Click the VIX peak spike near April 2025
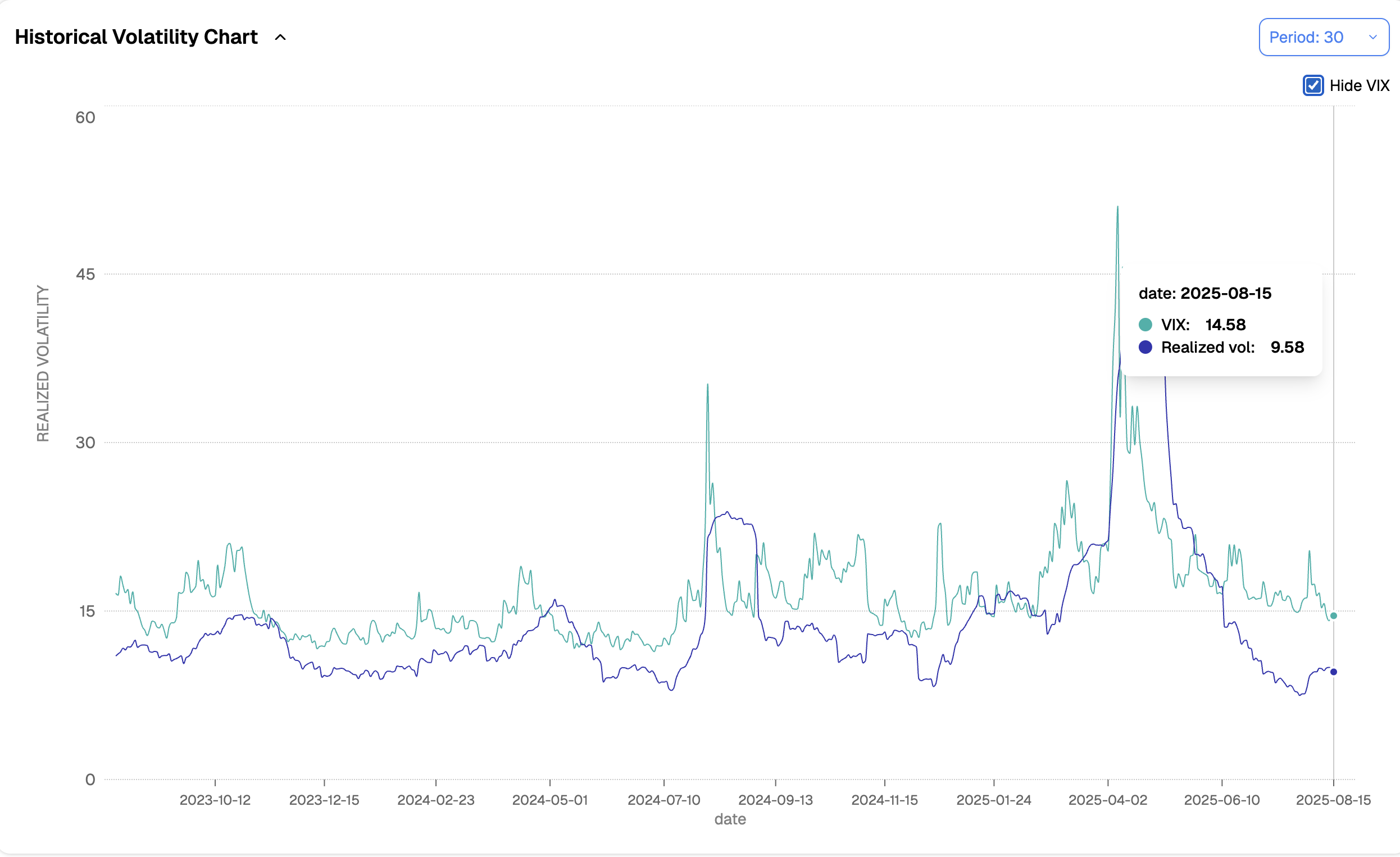 coord(1117,207)
